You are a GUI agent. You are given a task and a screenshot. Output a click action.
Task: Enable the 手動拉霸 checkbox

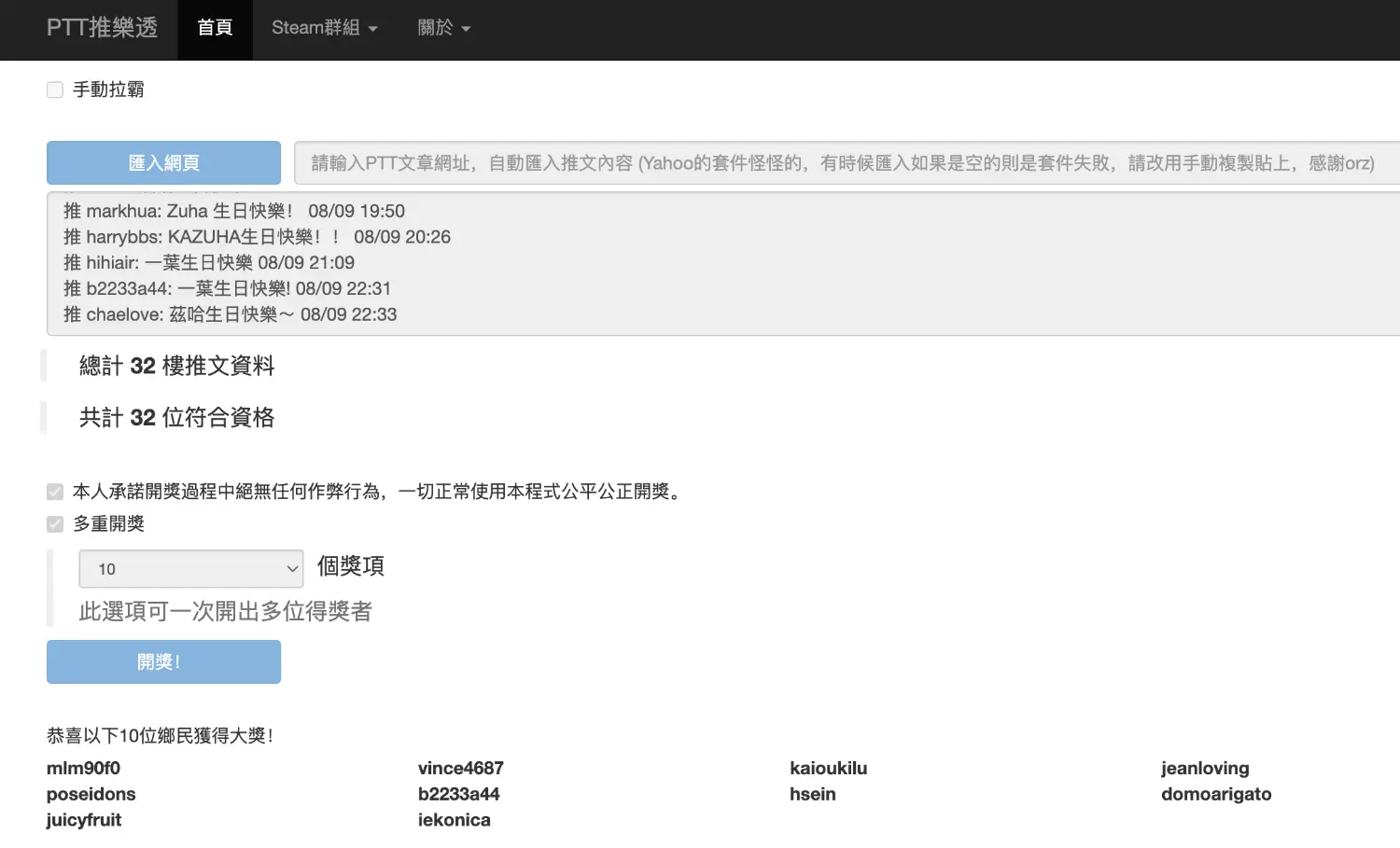(x=55, y=90)
